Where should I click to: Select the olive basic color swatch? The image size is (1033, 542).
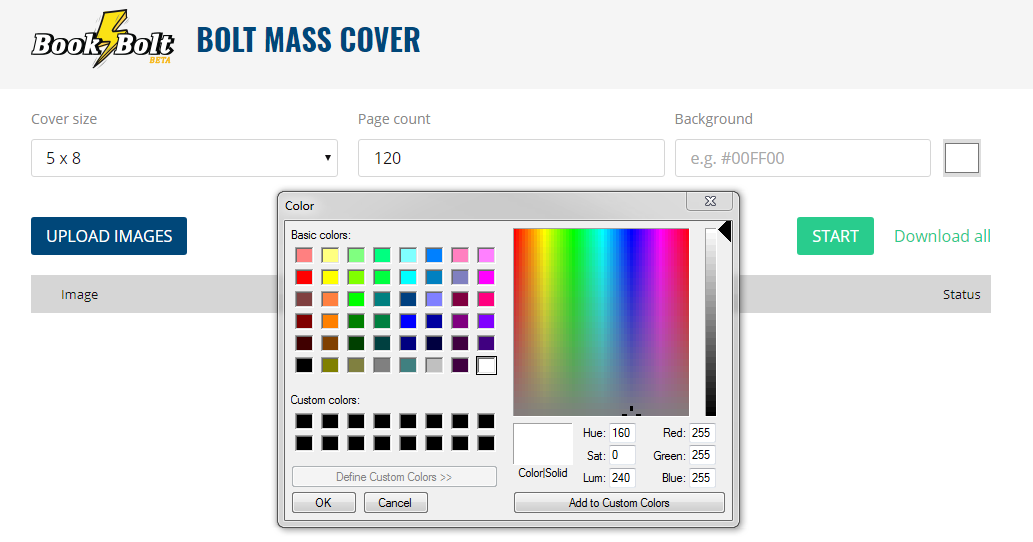[330, 366]
